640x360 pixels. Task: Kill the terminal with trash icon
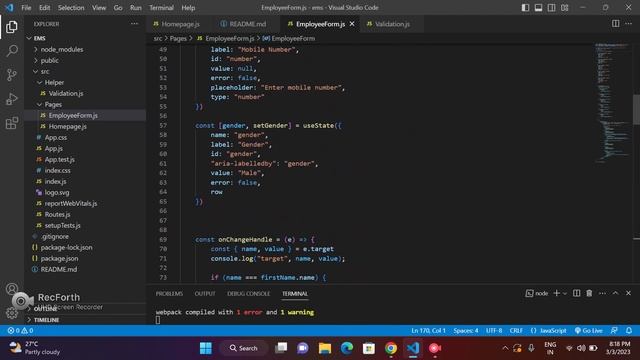(x=589, y=293)
